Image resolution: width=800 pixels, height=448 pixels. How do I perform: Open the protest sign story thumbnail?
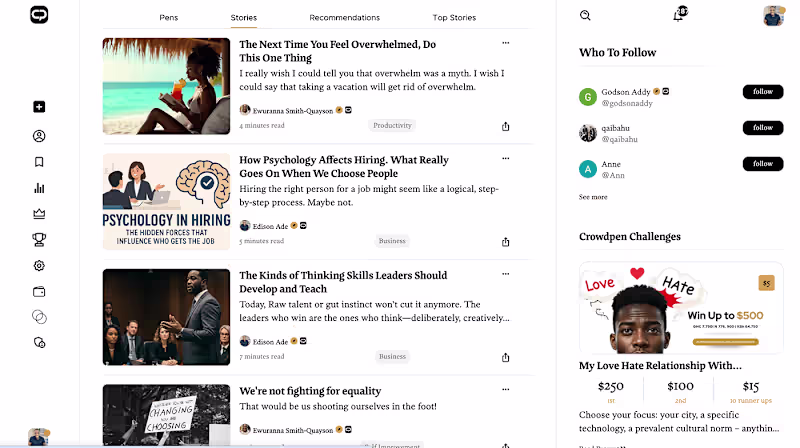tap(166, 415)
